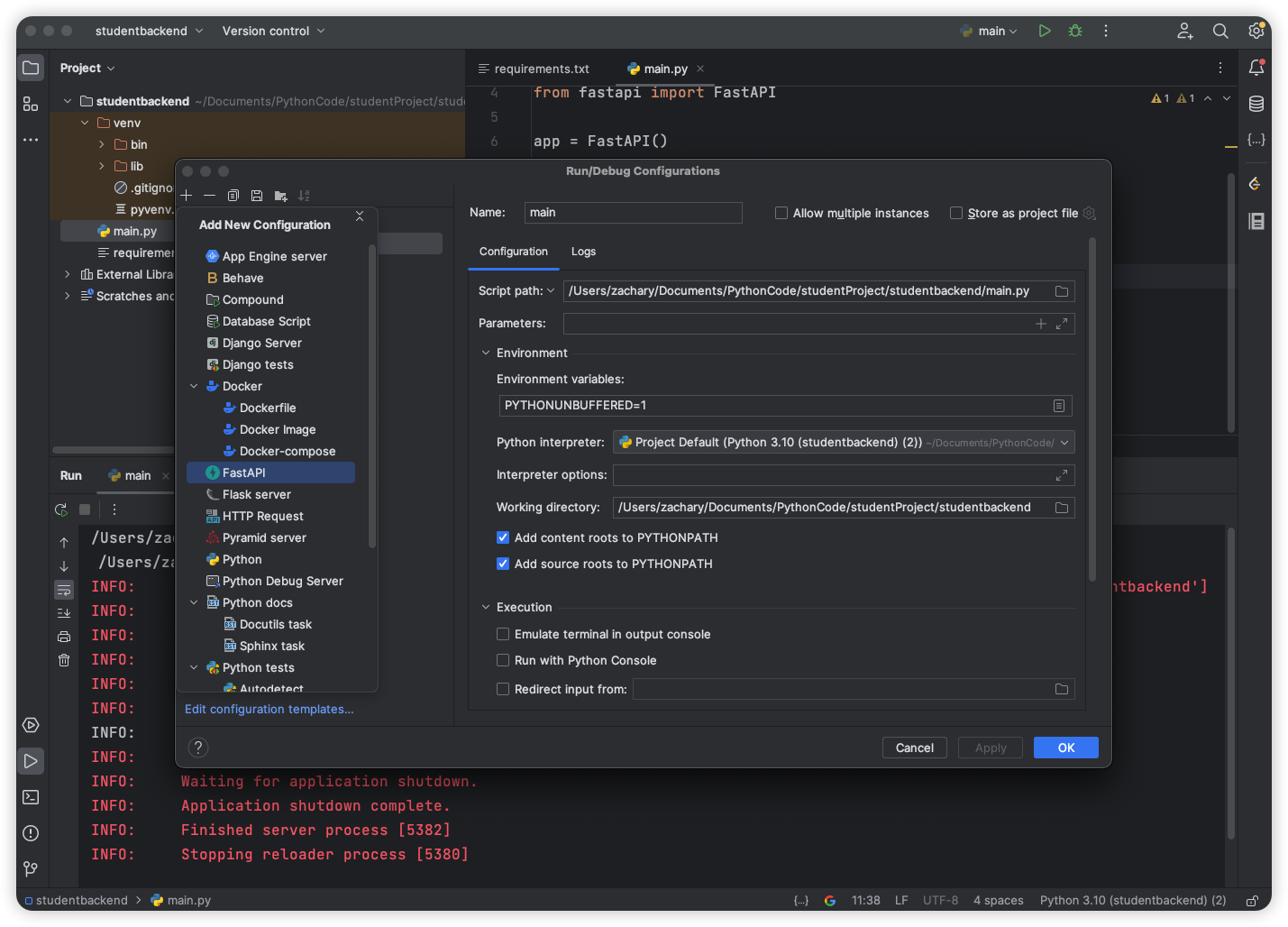1288x927 pixels.
Task: Switch to requirements.txt editor tab
Action: click(541, 69)
